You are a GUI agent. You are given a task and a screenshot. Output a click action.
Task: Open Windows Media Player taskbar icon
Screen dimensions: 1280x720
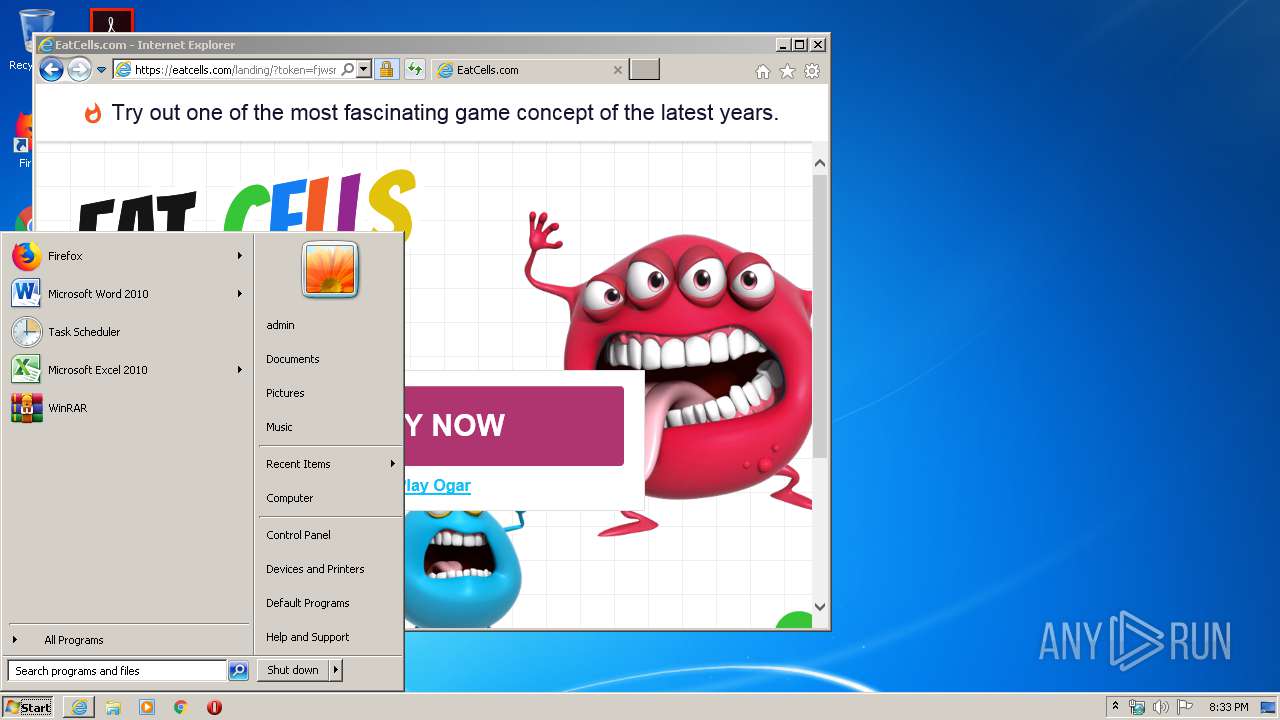pos(147,707)
